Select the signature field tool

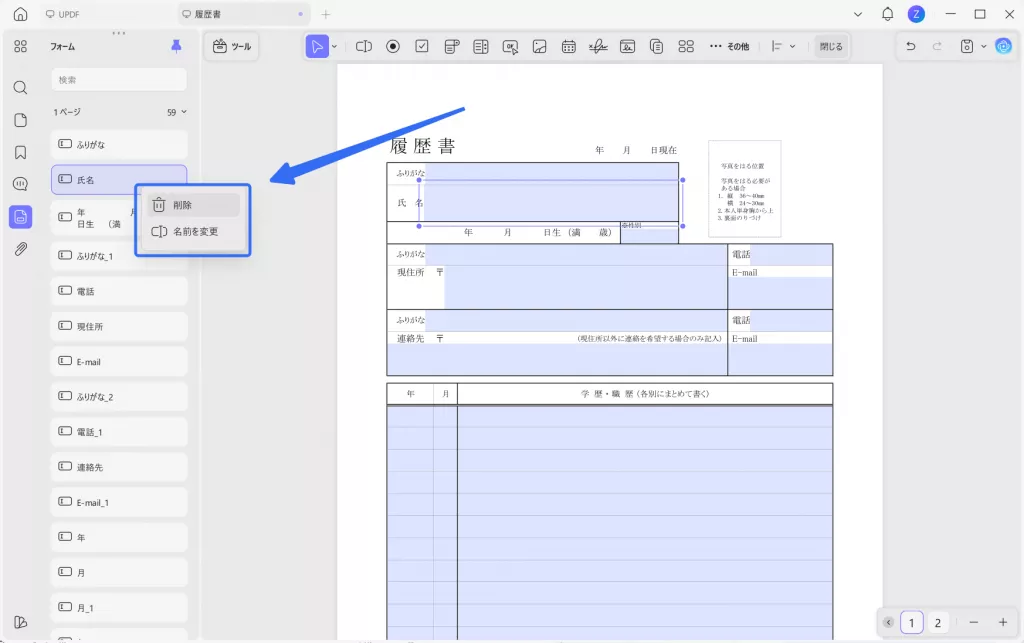coord(598,46)
